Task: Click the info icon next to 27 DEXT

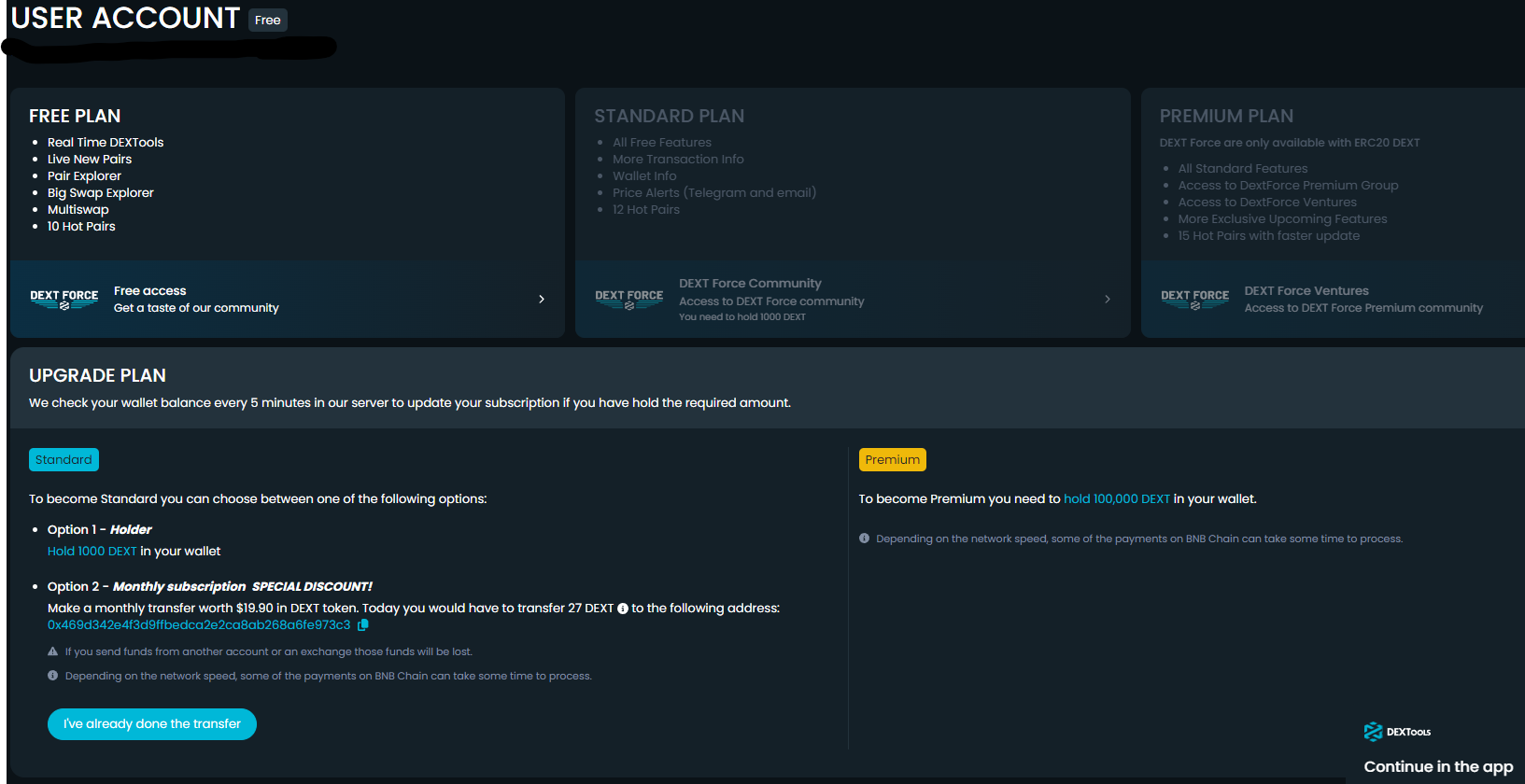Action: click(x=623, y=609)
